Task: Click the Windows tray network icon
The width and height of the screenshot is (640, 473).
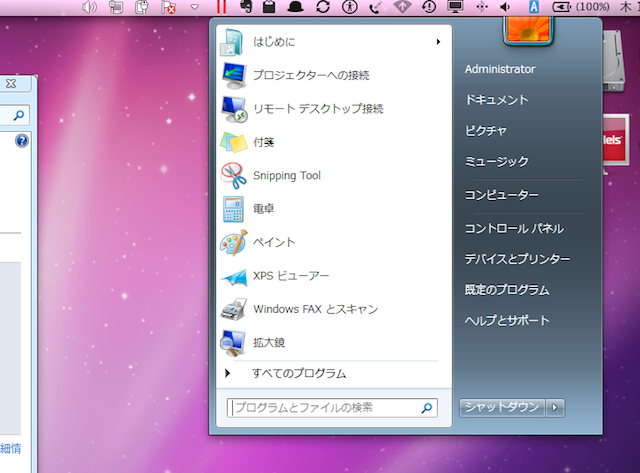Action: tap(116, 7)
